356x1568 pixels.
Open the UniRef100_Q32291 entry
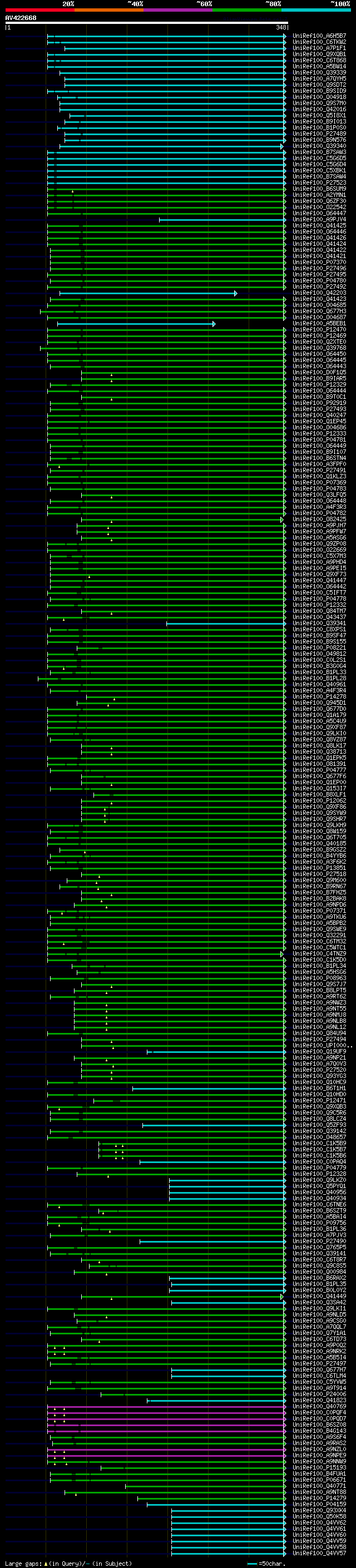coord(319,935)
